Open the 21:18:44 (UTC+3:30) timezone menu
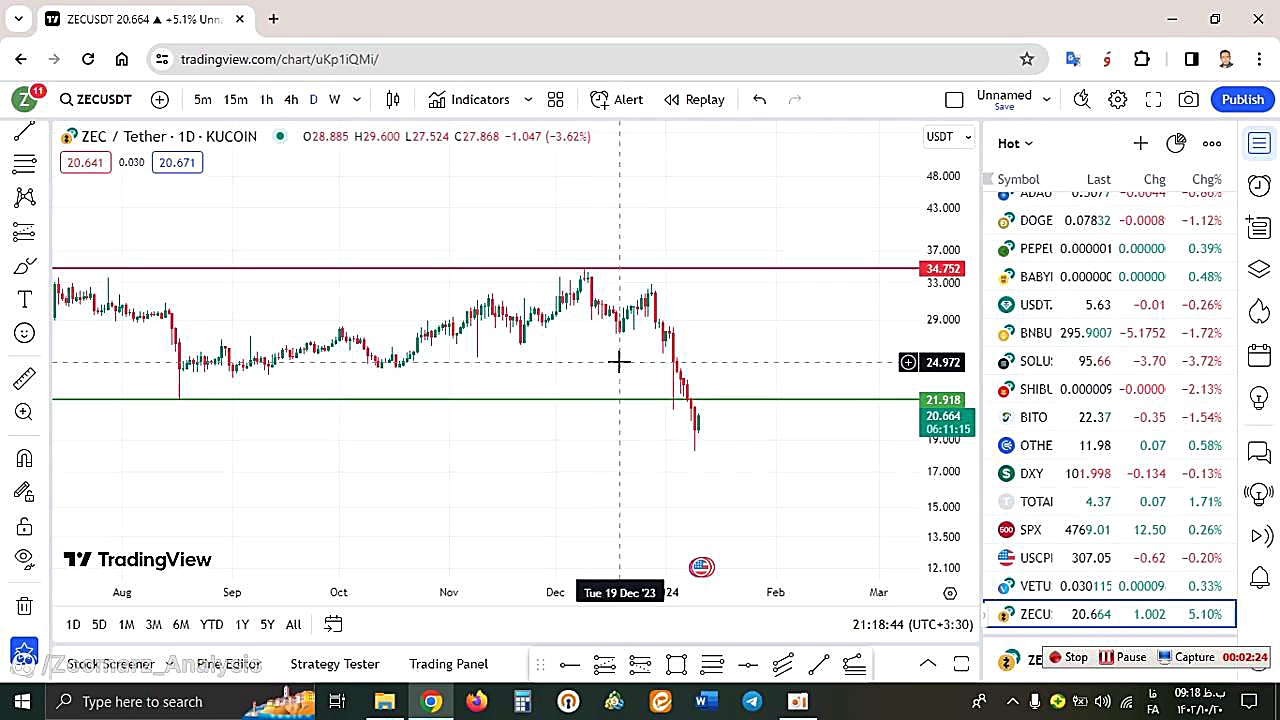 pyautogui.click(x=912, y=624)
